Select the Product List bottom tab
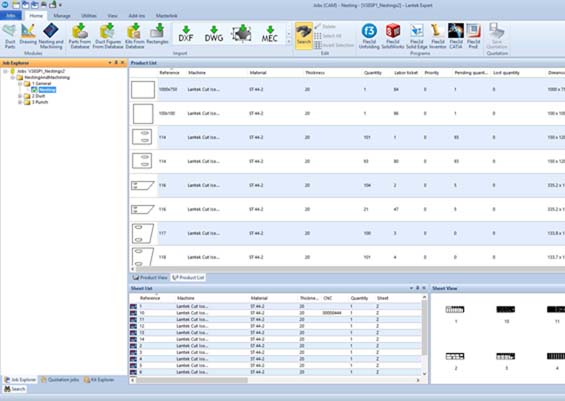This screenshot has width=565, height=401. (188, 277)
